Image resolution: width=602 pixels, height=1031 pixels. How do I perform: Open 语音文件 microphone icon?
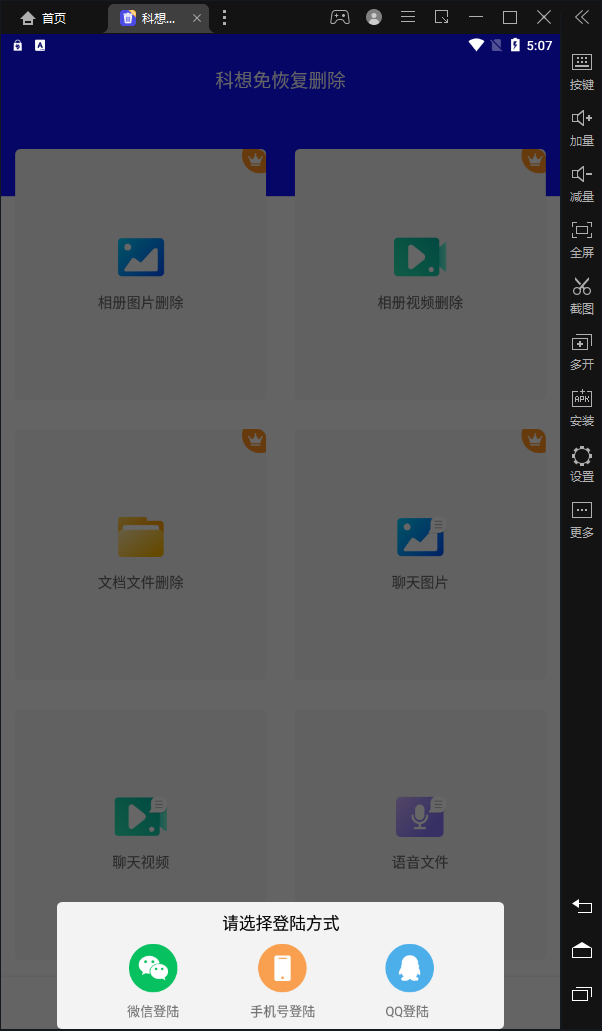[421, 816]
